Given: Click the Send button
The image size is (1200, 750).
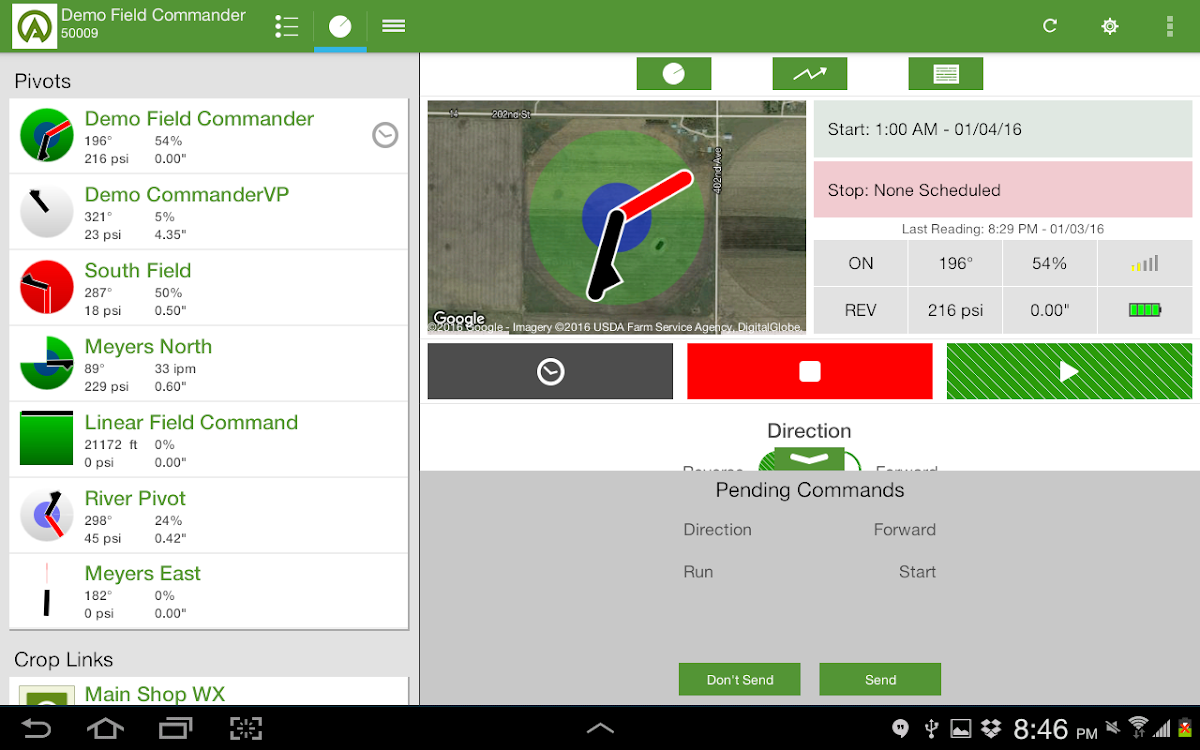Looking at the screenshot, I should tap(880, 679).
